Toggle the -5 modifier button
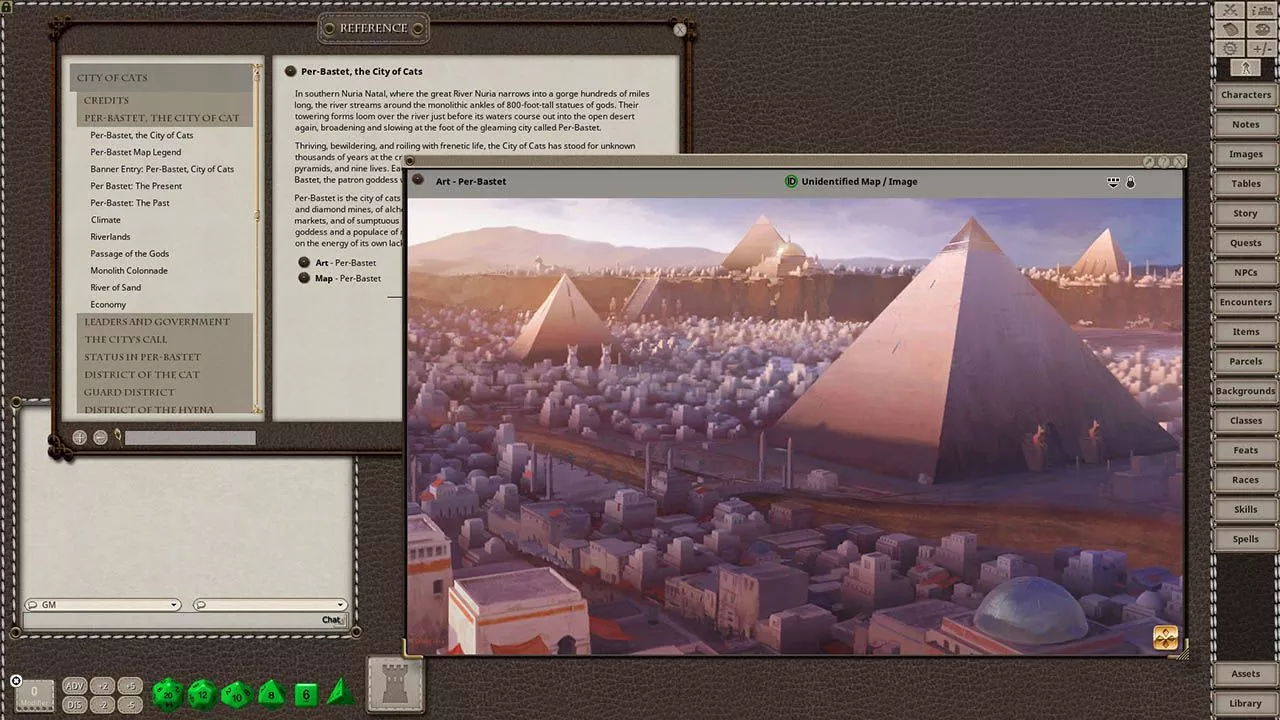This screenshot has height=720, width=1280. 129,704
